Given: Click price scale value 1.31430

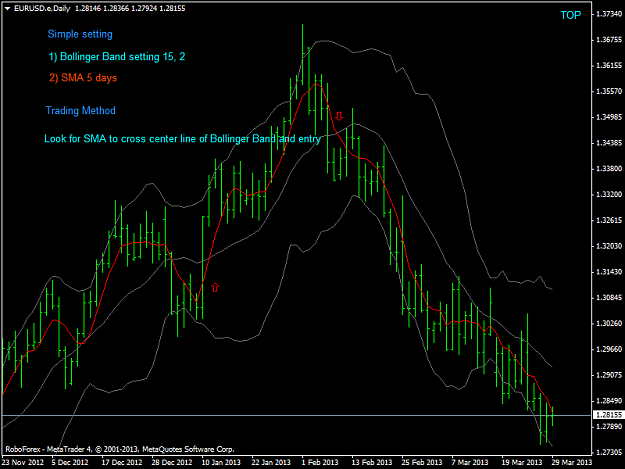Looking at the screenshot, I should [x=609, y=272].
